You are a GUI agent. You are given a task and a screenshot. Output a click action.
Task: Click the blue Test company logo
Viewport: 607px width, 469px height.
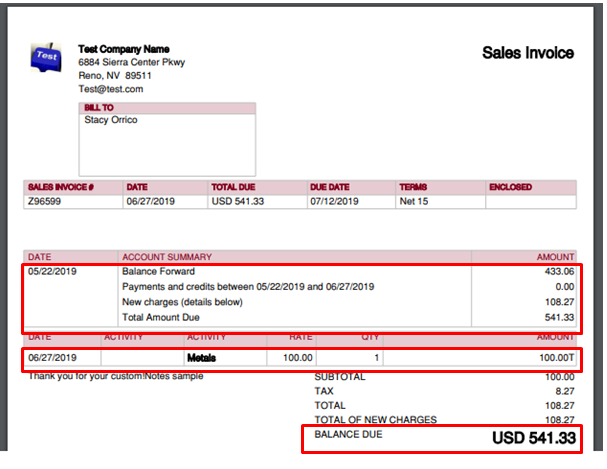pyautogui.click(x=46, y=57)
